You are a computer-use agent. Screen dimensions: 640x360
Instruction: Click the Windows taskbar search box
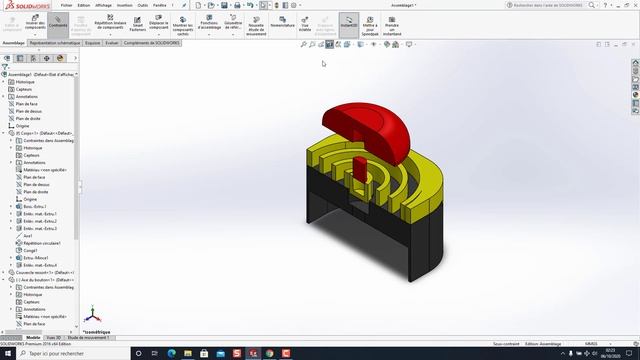point(73,353)
